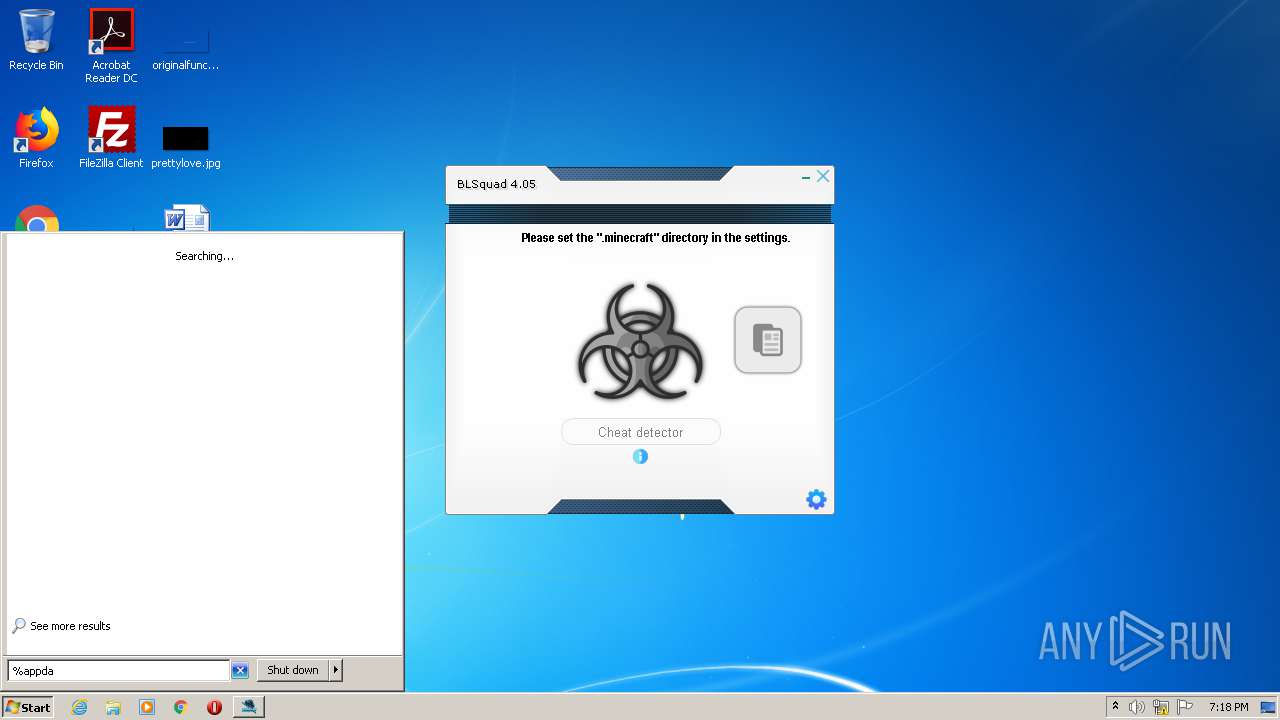Open Opera from the taskbar
1280x720 pixels.
tap(214, 707)
